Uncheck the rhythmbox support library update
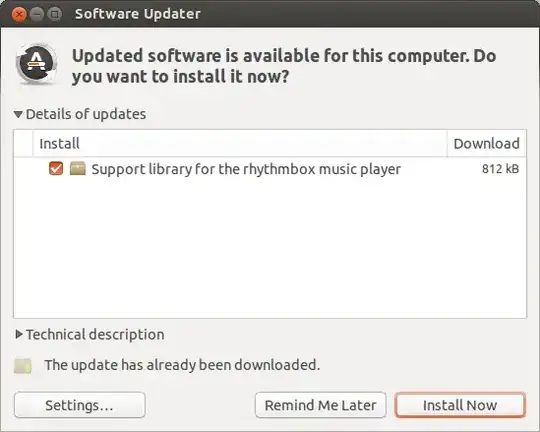Image resolution: width=540 pixels, height=432 pixels. 56,168
